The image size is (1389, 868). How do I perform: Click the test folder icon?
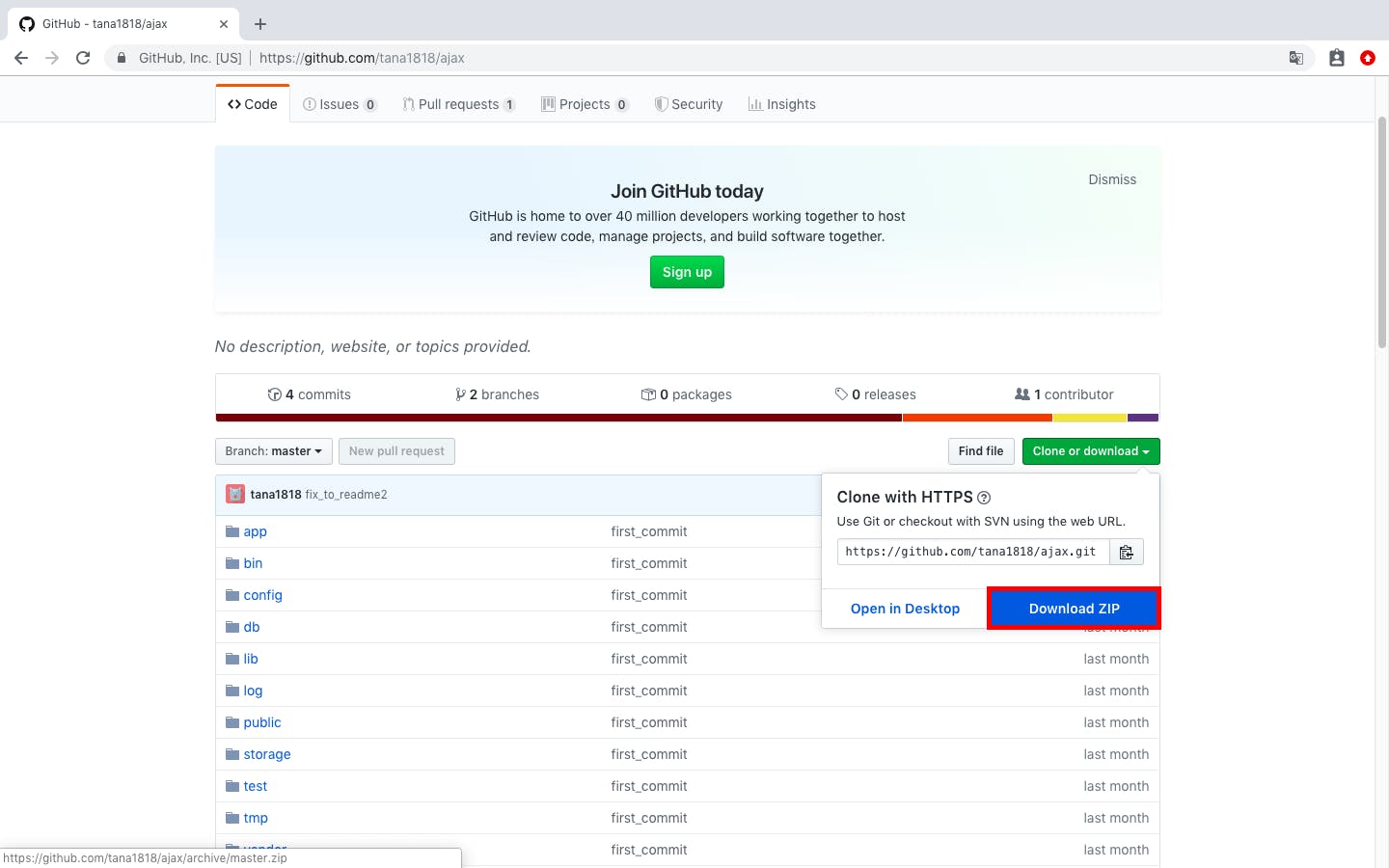[232, 786]
